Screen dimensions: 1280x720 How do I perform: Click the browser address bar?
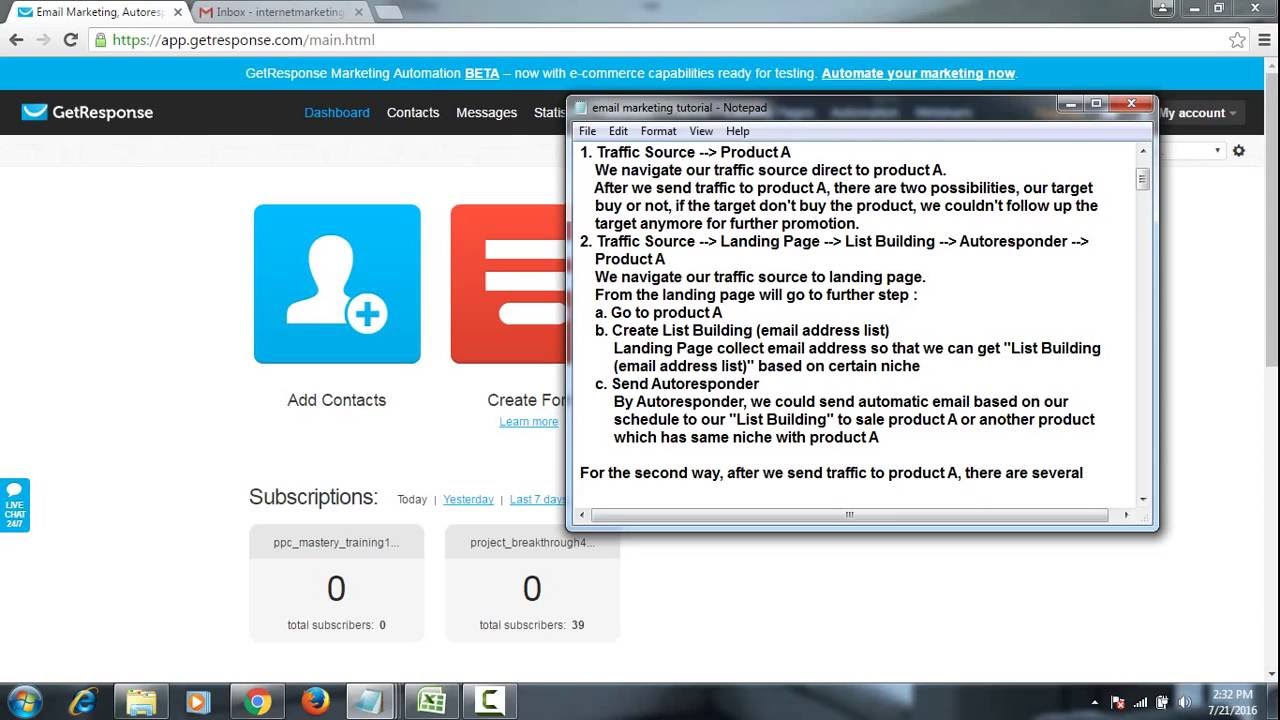tap(660, 40)
